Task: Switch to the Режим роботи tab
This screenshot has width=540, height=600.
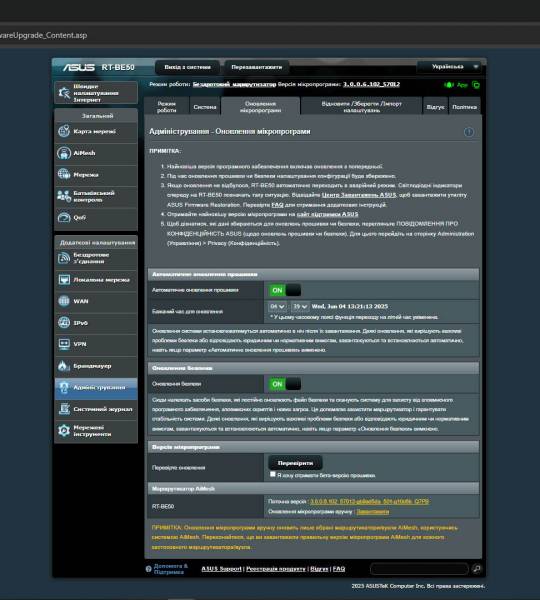Action: click(x=166, y=107)
